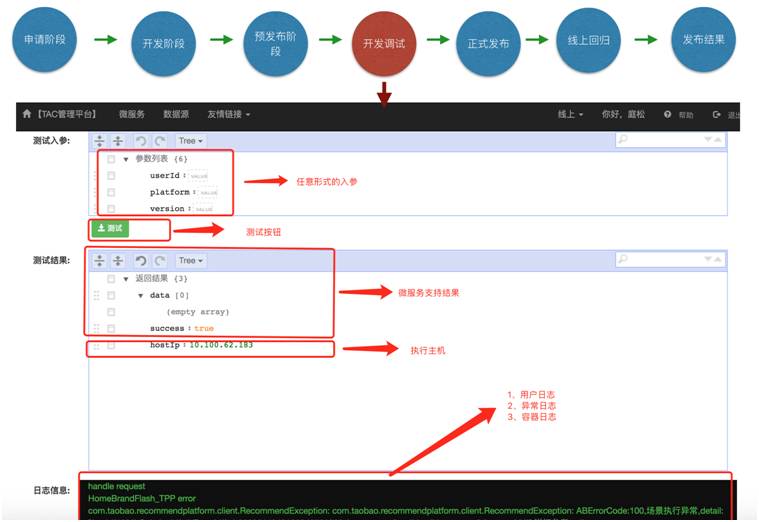Screen dimensions: 759x522
Task: Open the 线上 environment dropdown
Action: click(x=570, y=114)
